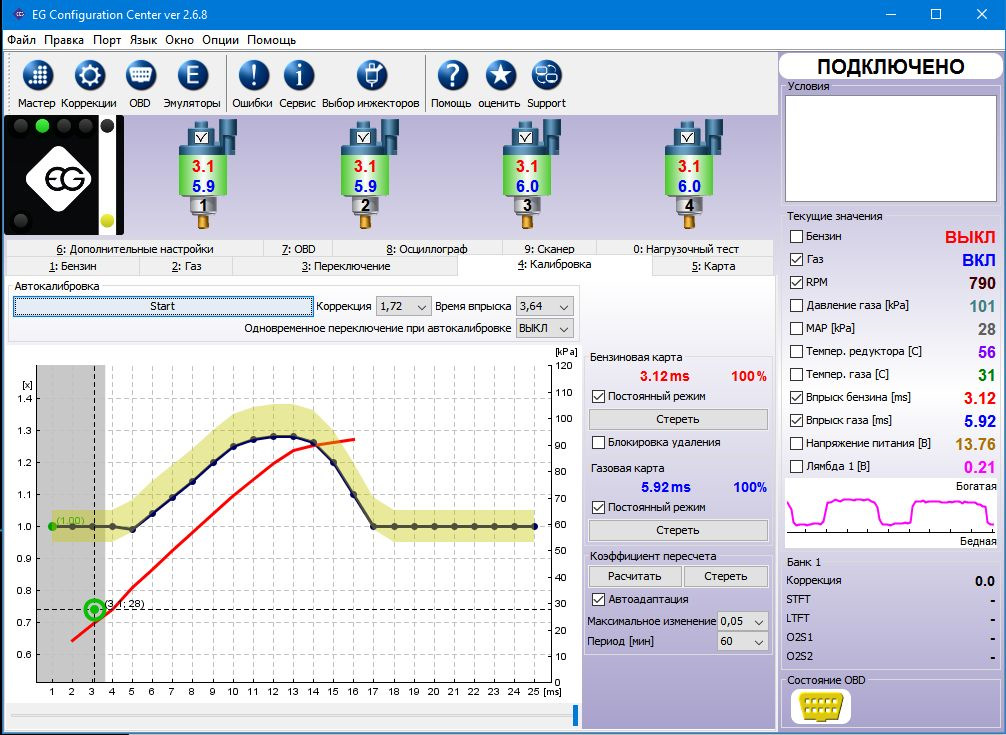Enable Блокировка удаления checkbox

(599, 443)
